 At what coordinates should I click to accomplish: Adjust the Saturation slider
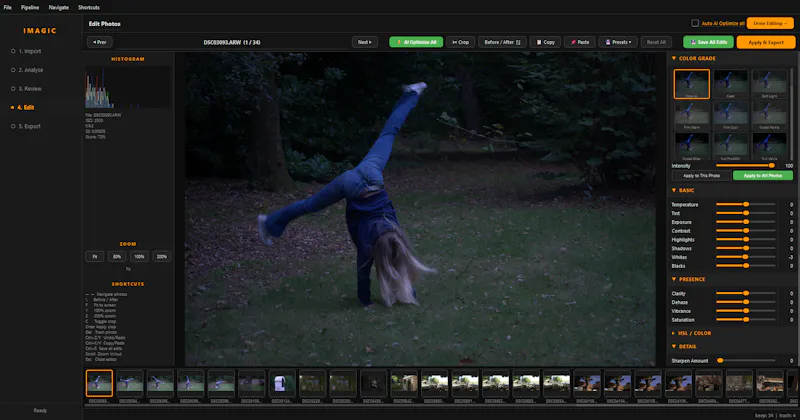(745, 319)
